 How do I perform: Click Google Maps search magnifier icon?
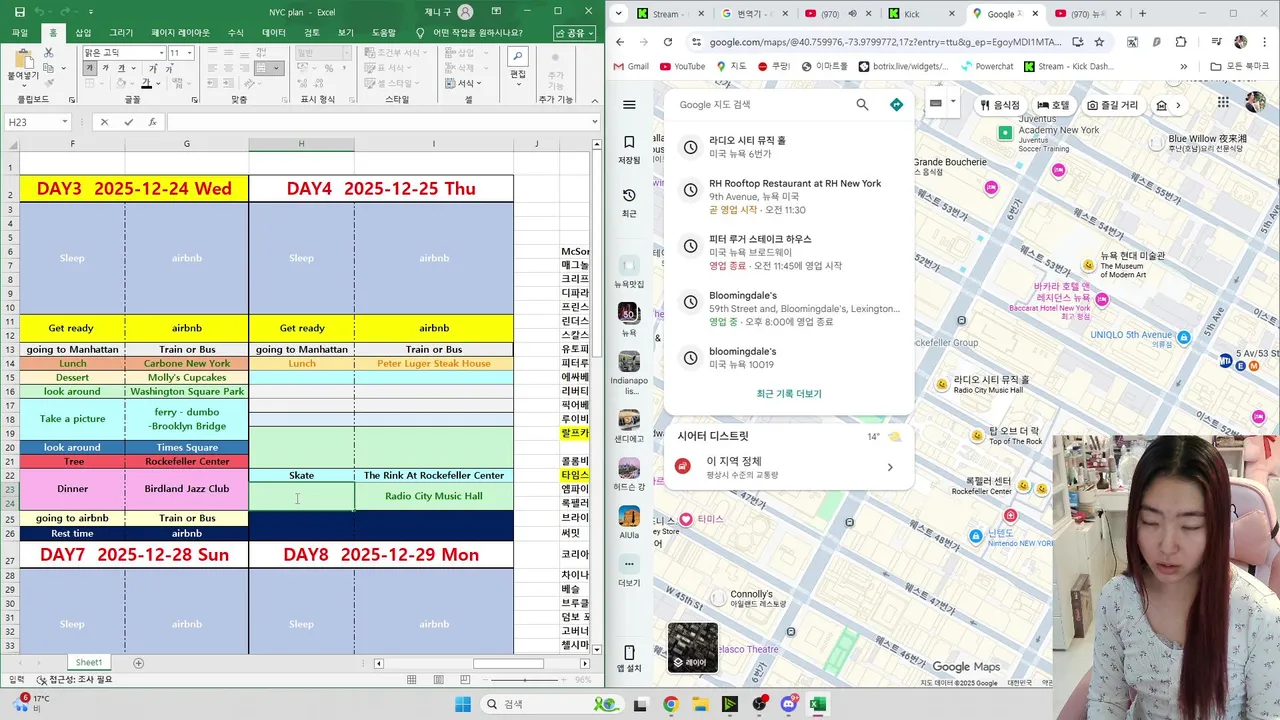[x=863, y=105]
